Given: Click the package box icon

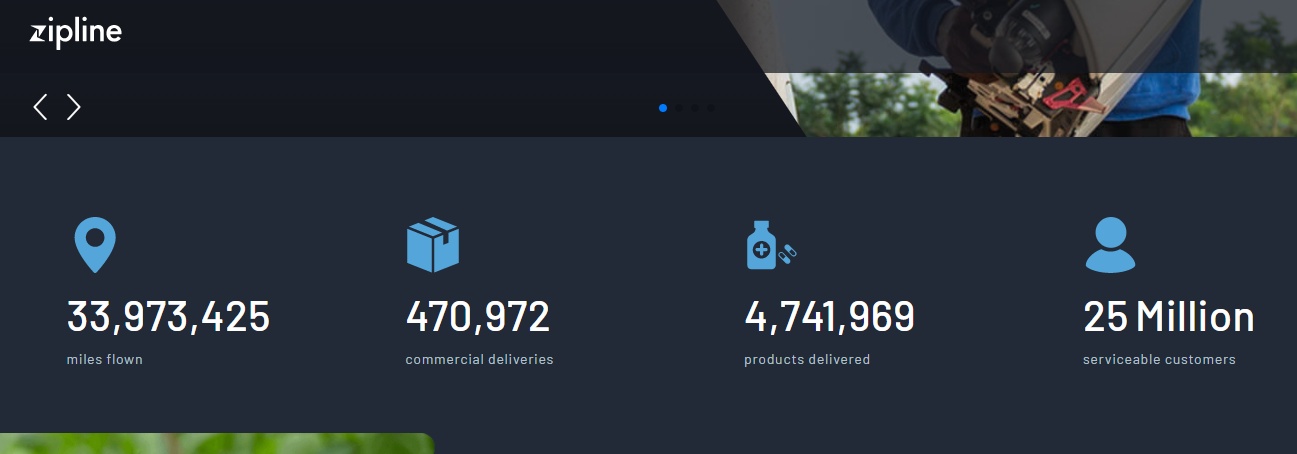Looking at the screenshot, I should [433, 245].
